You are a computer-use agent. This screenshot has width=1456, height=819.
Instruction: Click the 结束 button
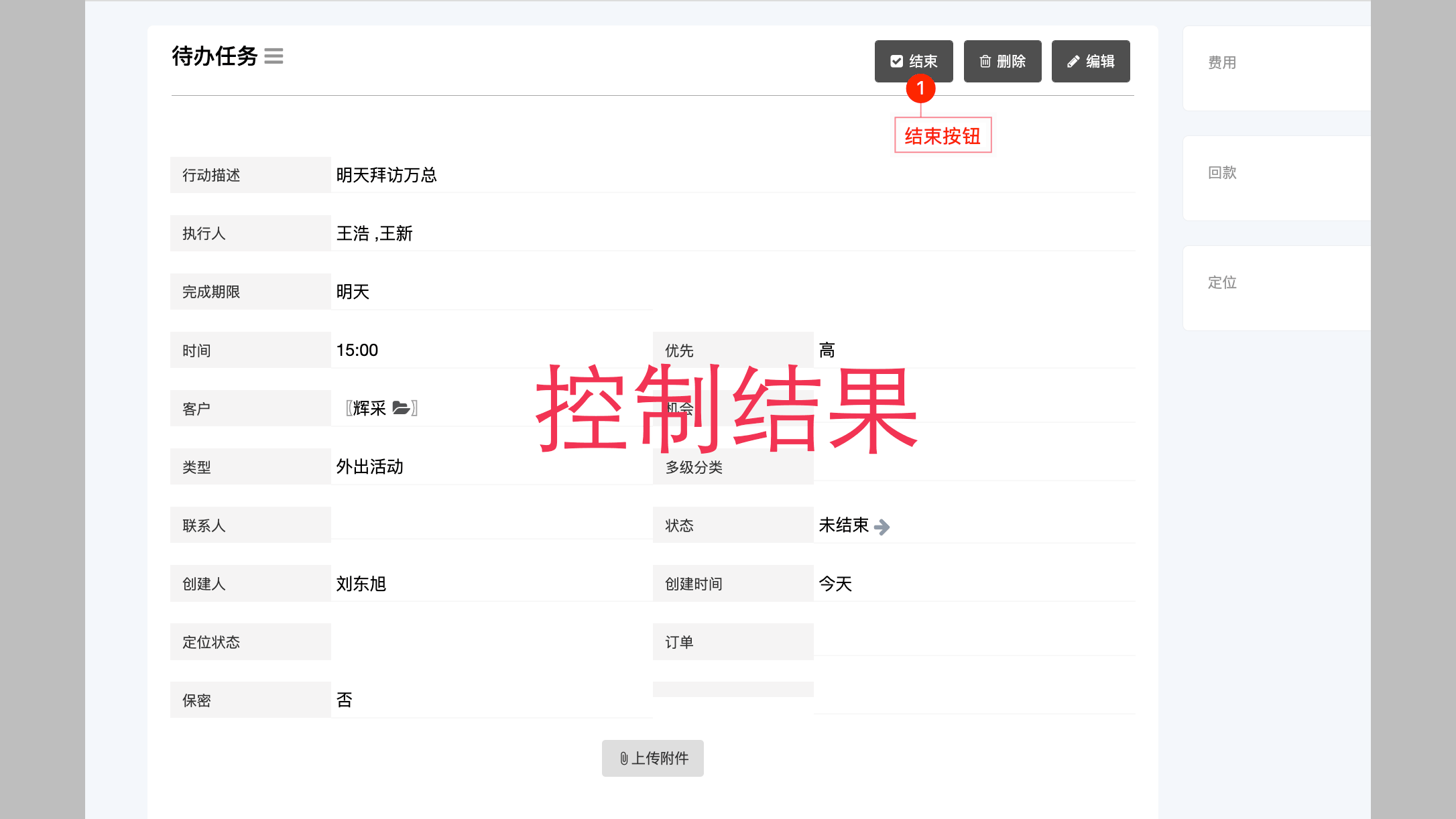[914, 61]
